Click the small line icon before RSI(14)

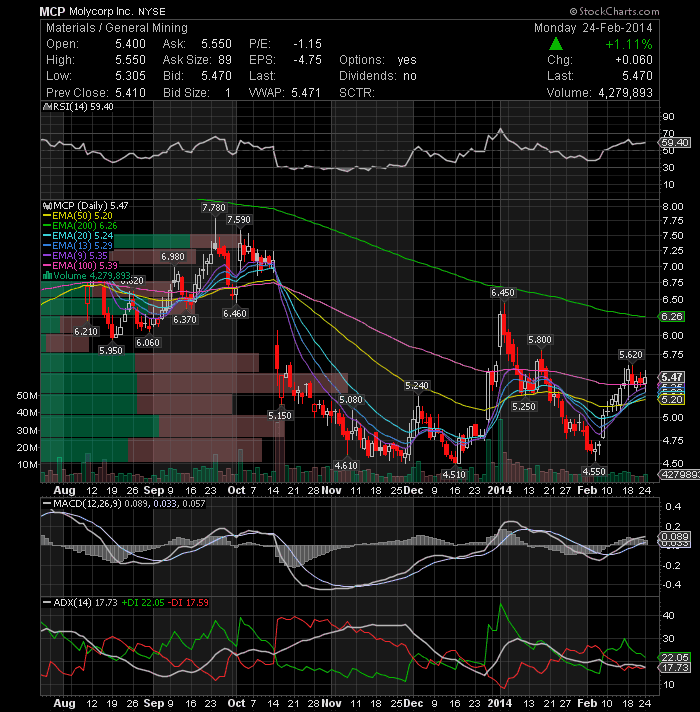[x=47, y=107]
